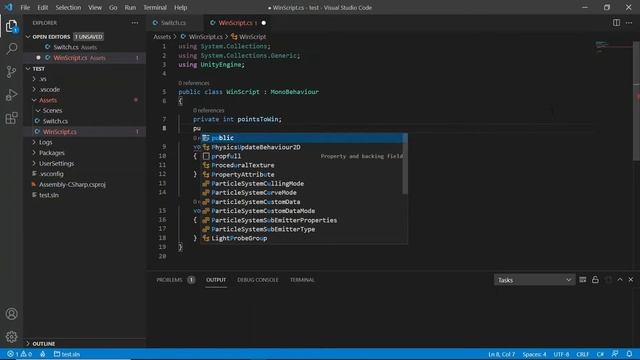Change file encoding UTF-8
640x360 pixels.
[561, 354]
